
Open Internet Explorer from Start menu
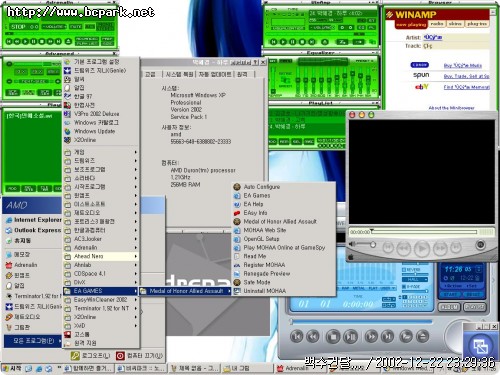pos(33,220)
